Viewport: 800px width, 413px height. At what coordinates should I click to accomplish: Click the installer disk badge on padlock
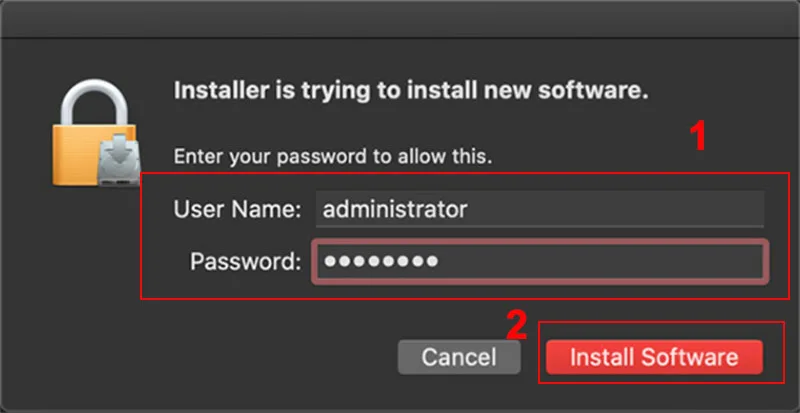[119, 159]
